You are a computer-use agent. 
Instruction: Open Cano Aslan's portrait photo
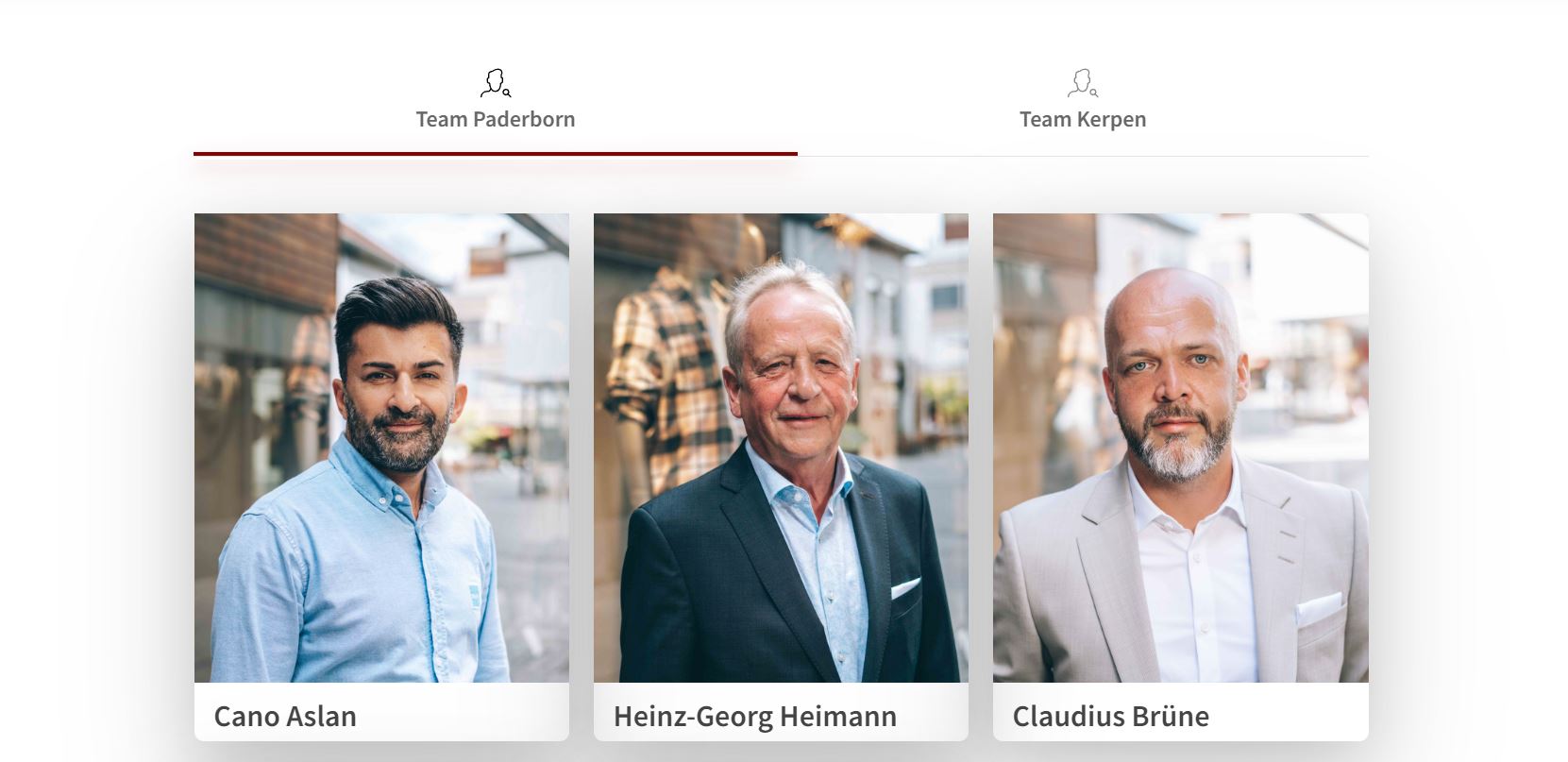[381, 448]
